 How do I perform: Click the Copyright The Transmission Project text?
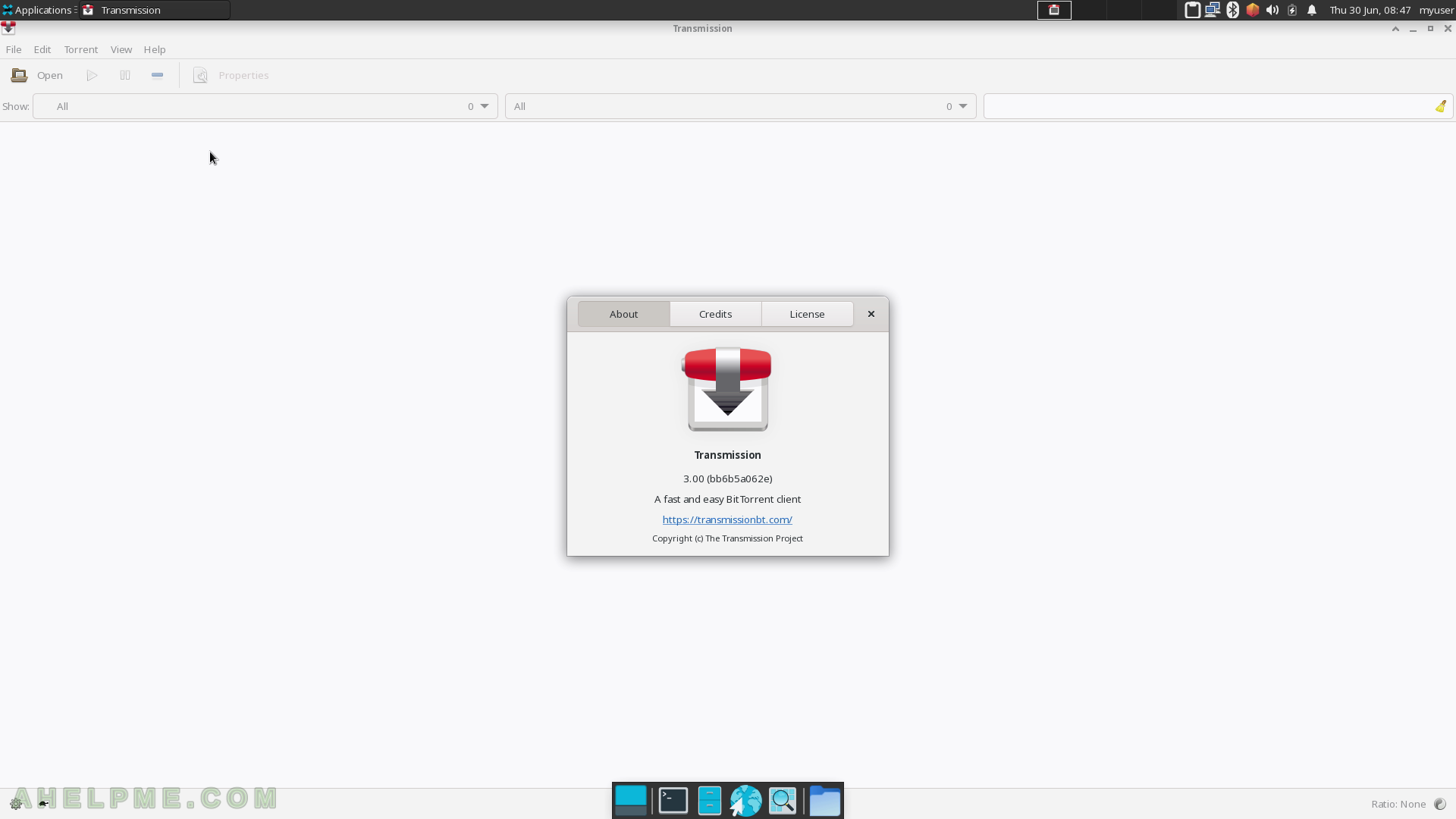point(728,538)
